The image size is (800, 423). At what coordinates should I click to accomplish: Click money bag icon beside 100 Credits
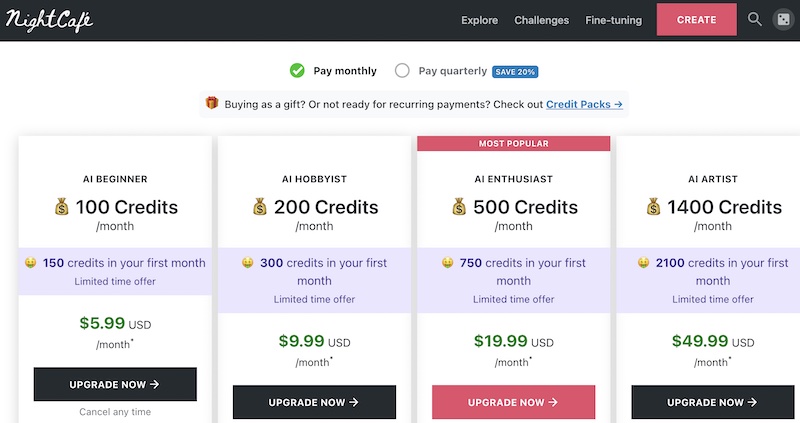pos(62,207)
